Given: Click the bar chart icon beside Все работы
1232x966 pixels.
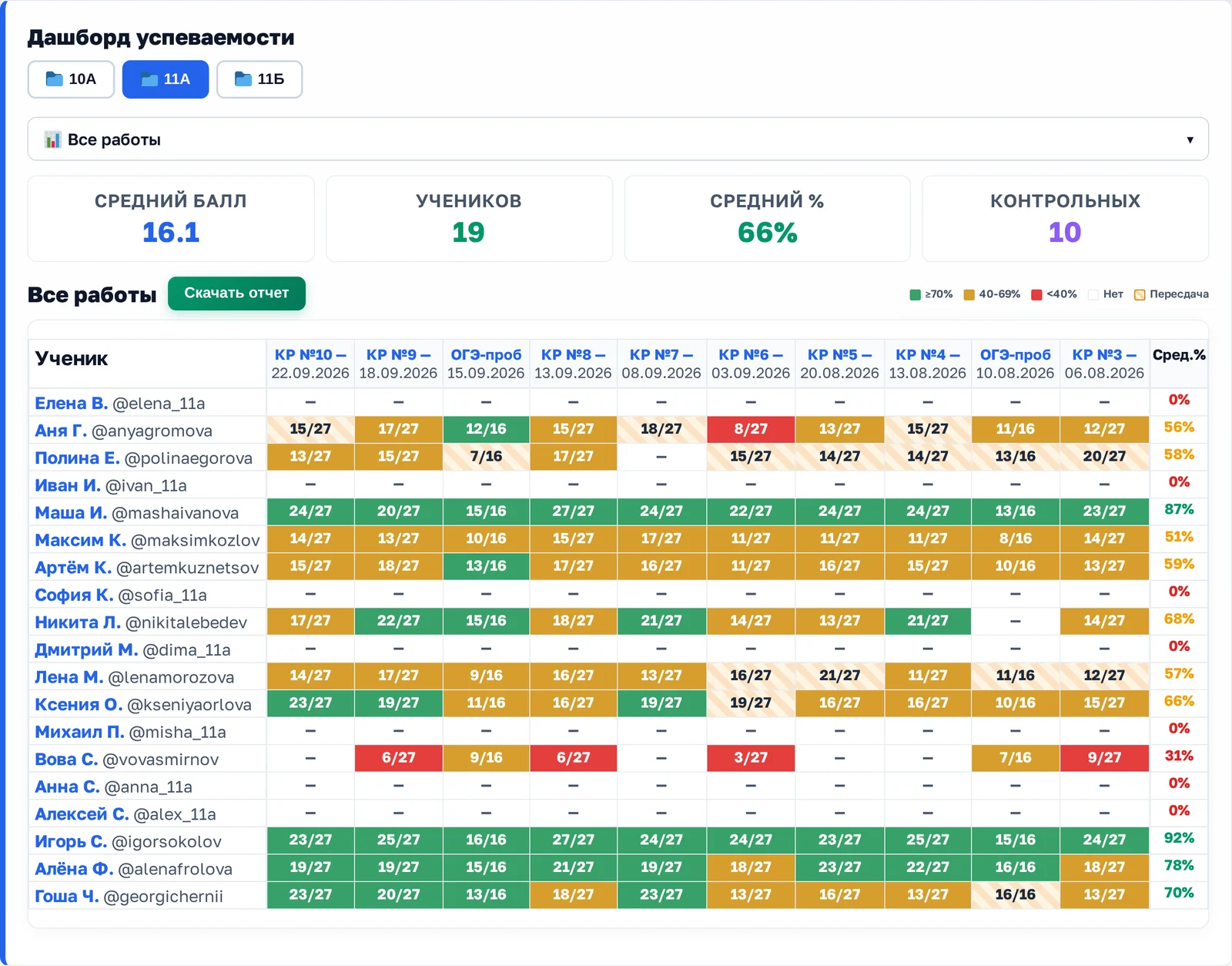Looking at the screenshot, I should [52, 139].
